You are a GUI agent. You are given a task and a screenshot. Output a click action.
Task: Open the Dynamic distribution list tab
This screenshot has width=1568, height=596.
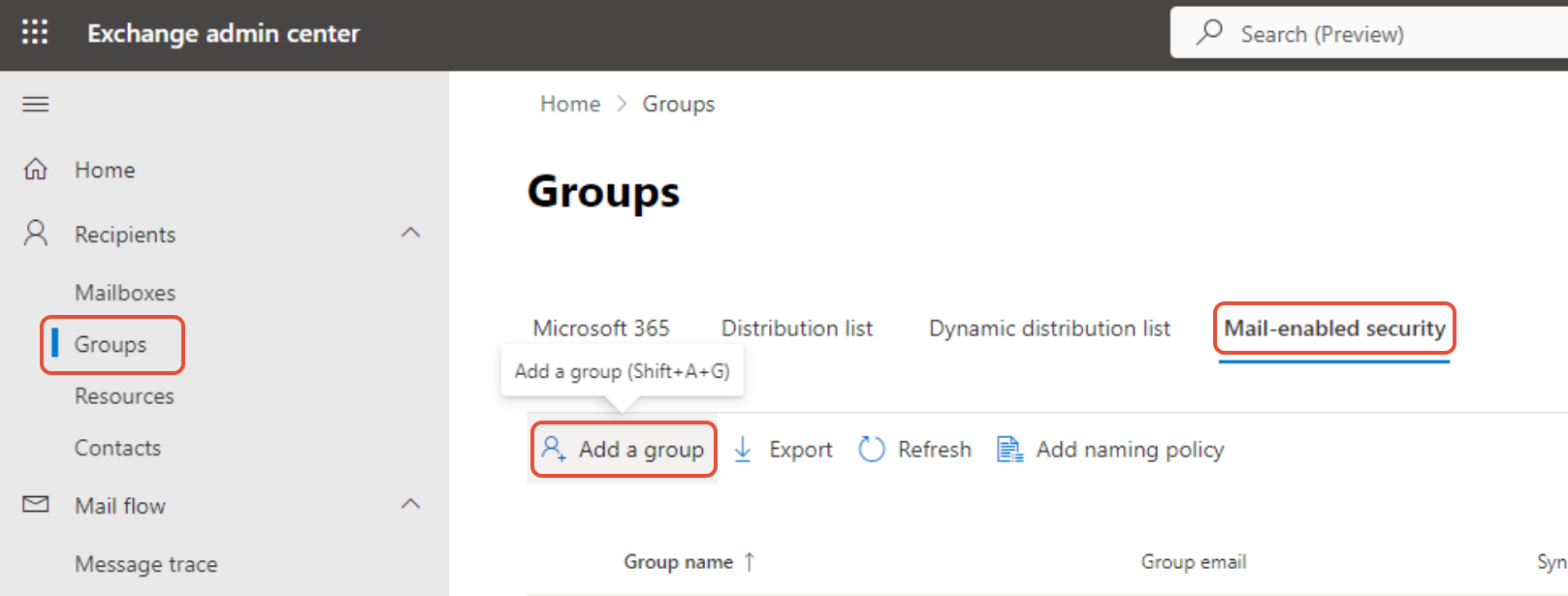1049,329
